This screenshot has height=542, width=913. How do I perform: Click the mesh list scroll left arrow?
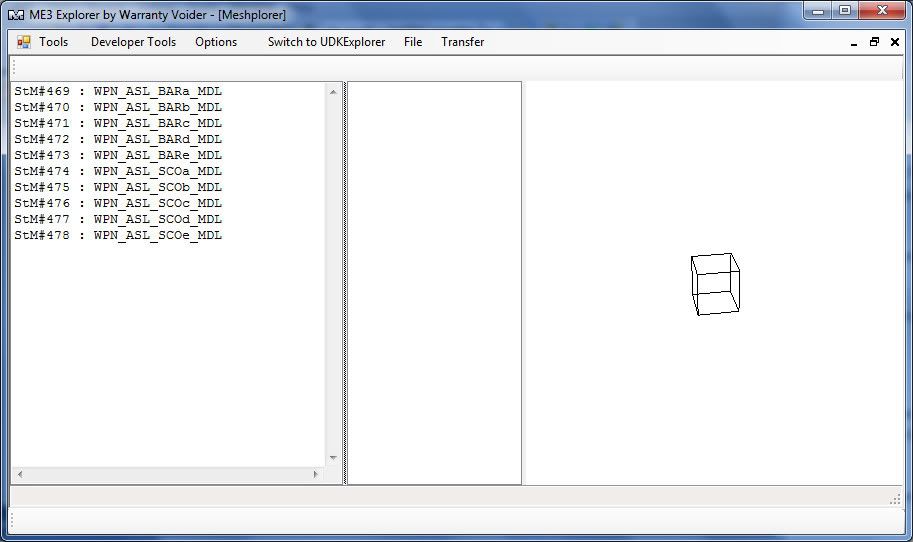pos(20,474)
